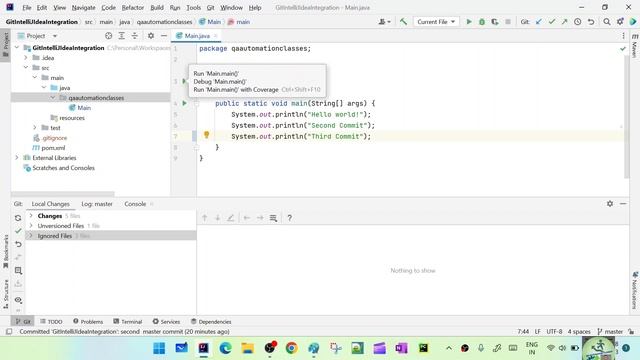This screenshot has height=360, width=640.
Task: Expand the Changes group
Action: 31,216
